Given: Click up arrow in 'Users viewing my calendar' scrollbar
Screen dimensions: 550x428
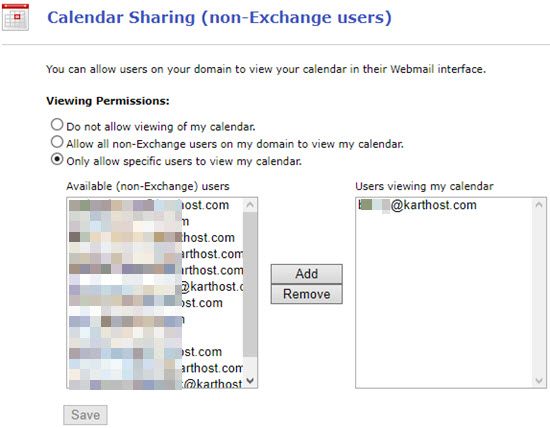Looking at the screenshot, I should point(539,205).
